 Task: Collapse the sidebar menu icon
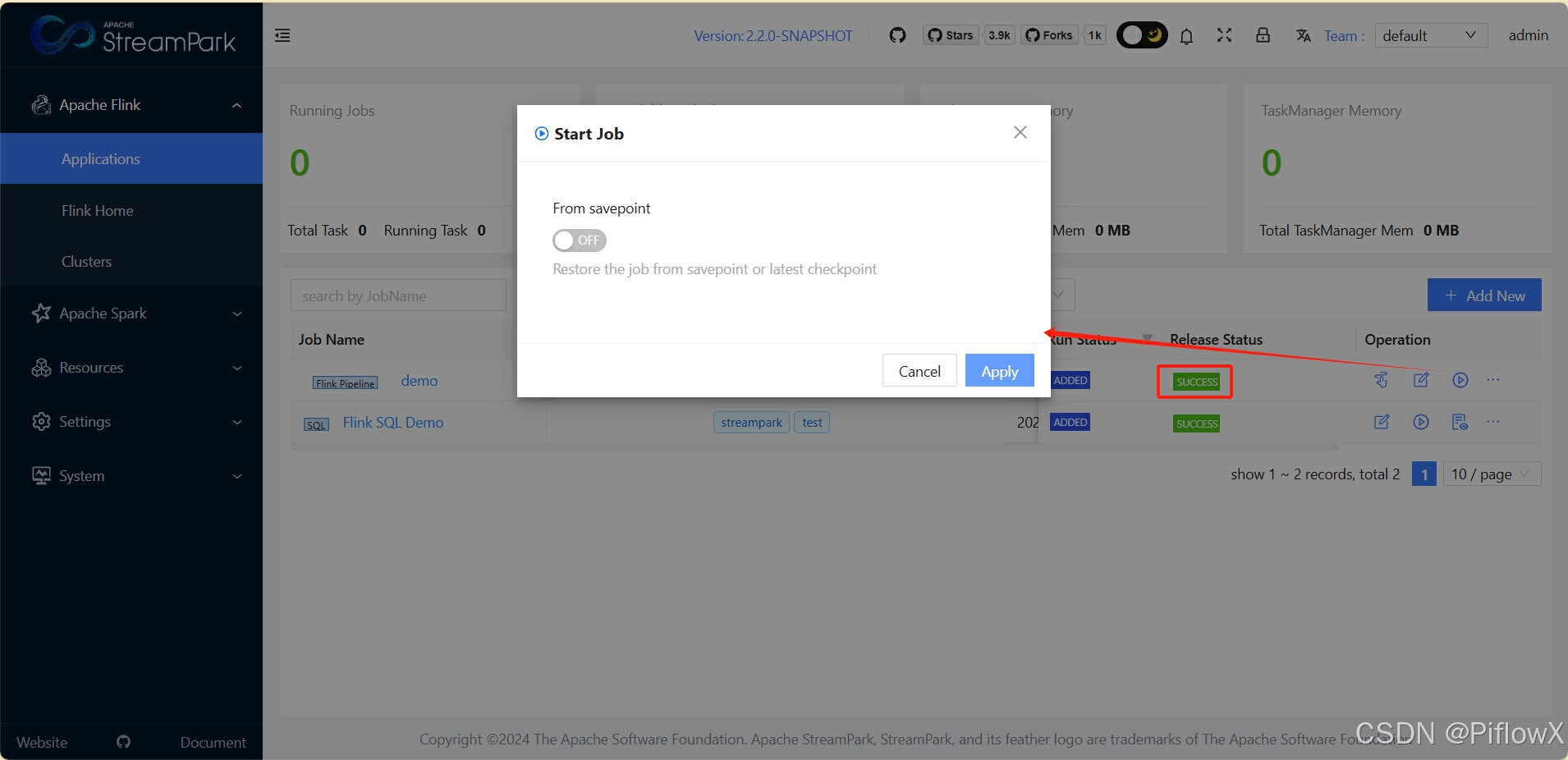[282, 35]
